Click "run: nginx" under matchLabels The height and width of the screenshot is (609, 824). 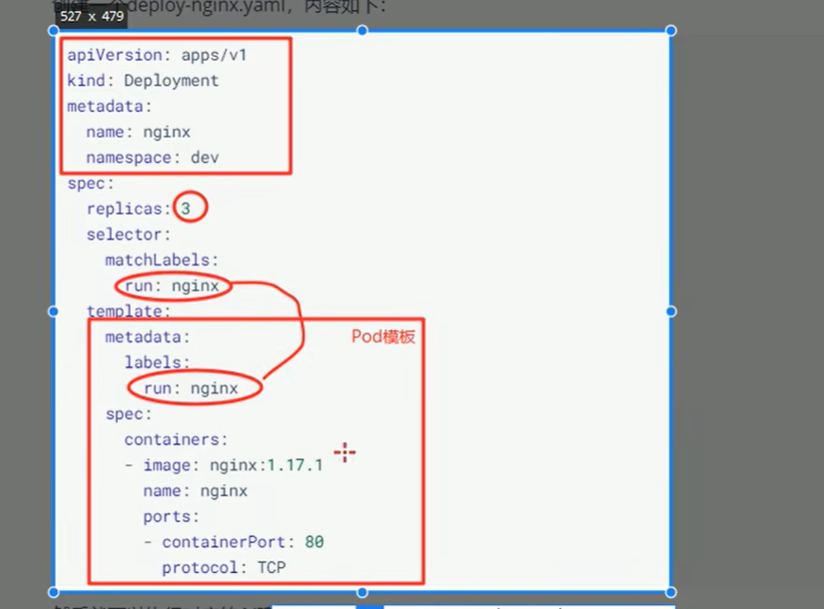tap(171, 286)
